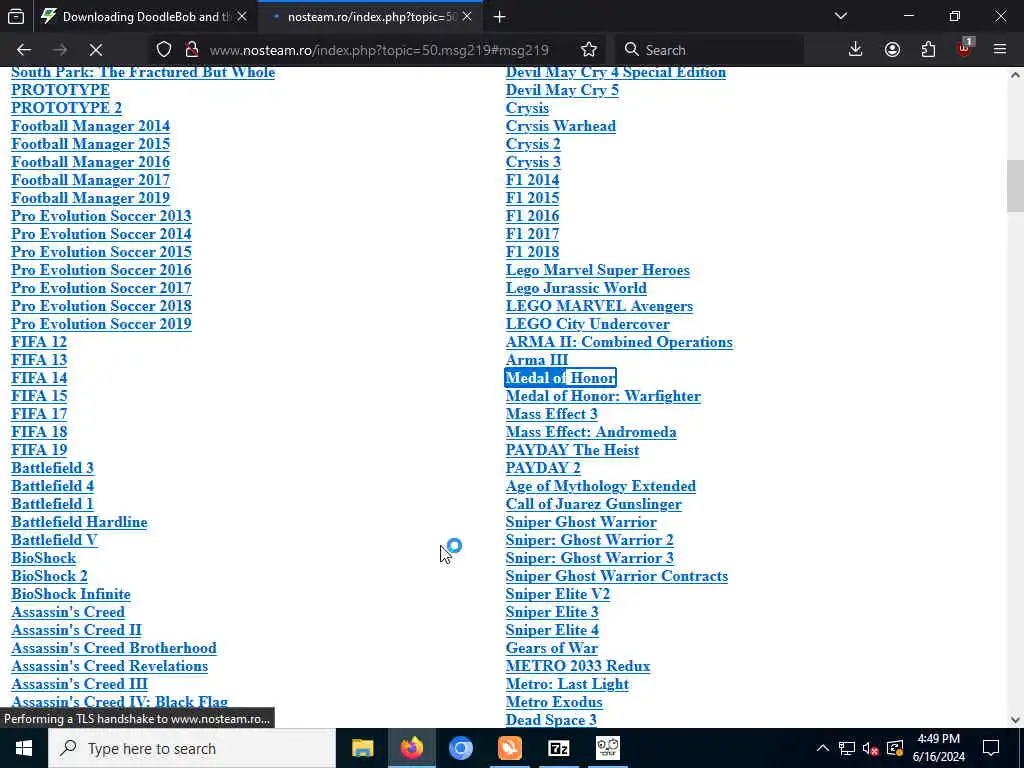Open Football Manager 2017 link

tap(90, 180)
